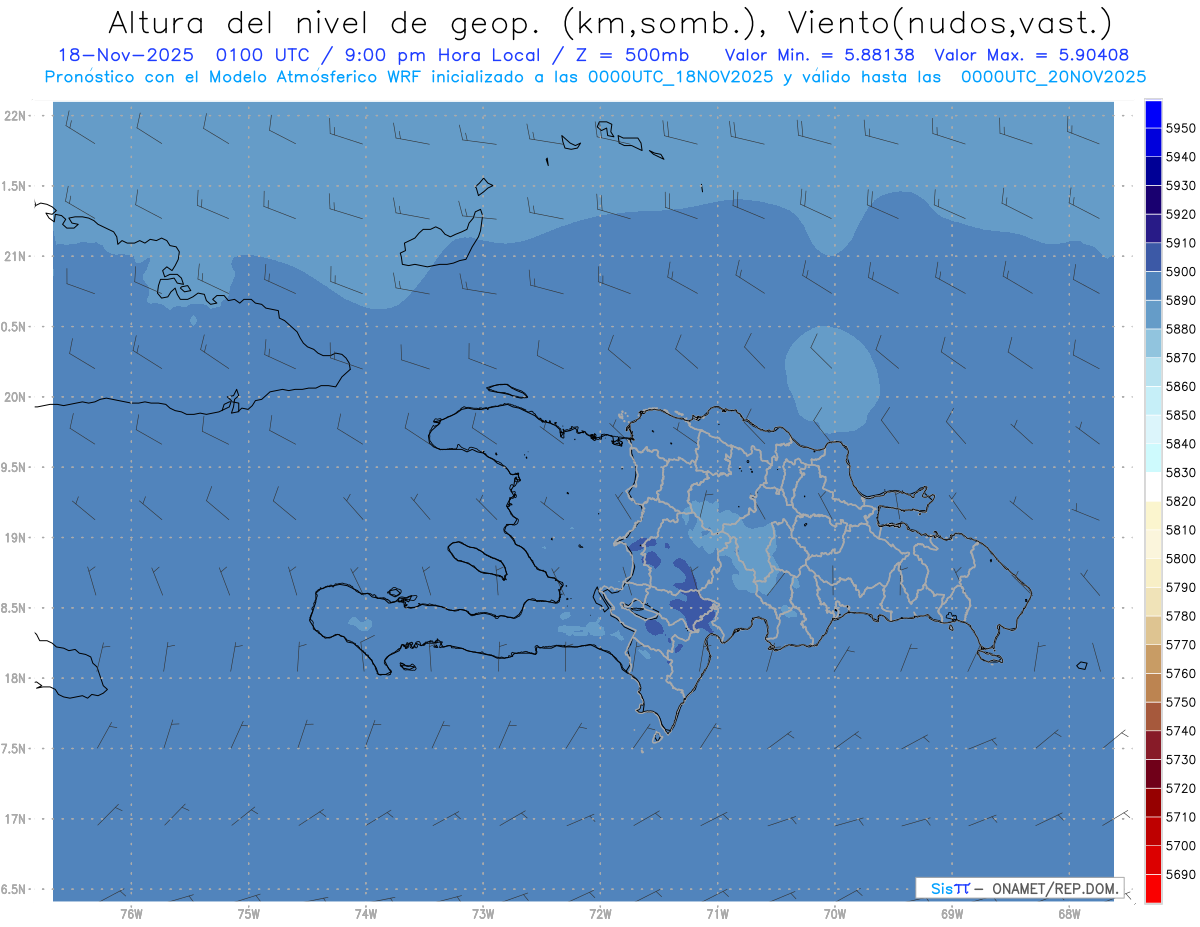Pick the cream swatch between 5820 and 5810
The width and height of the screenshot is (1200, 927).
[x=1153, y=515]
